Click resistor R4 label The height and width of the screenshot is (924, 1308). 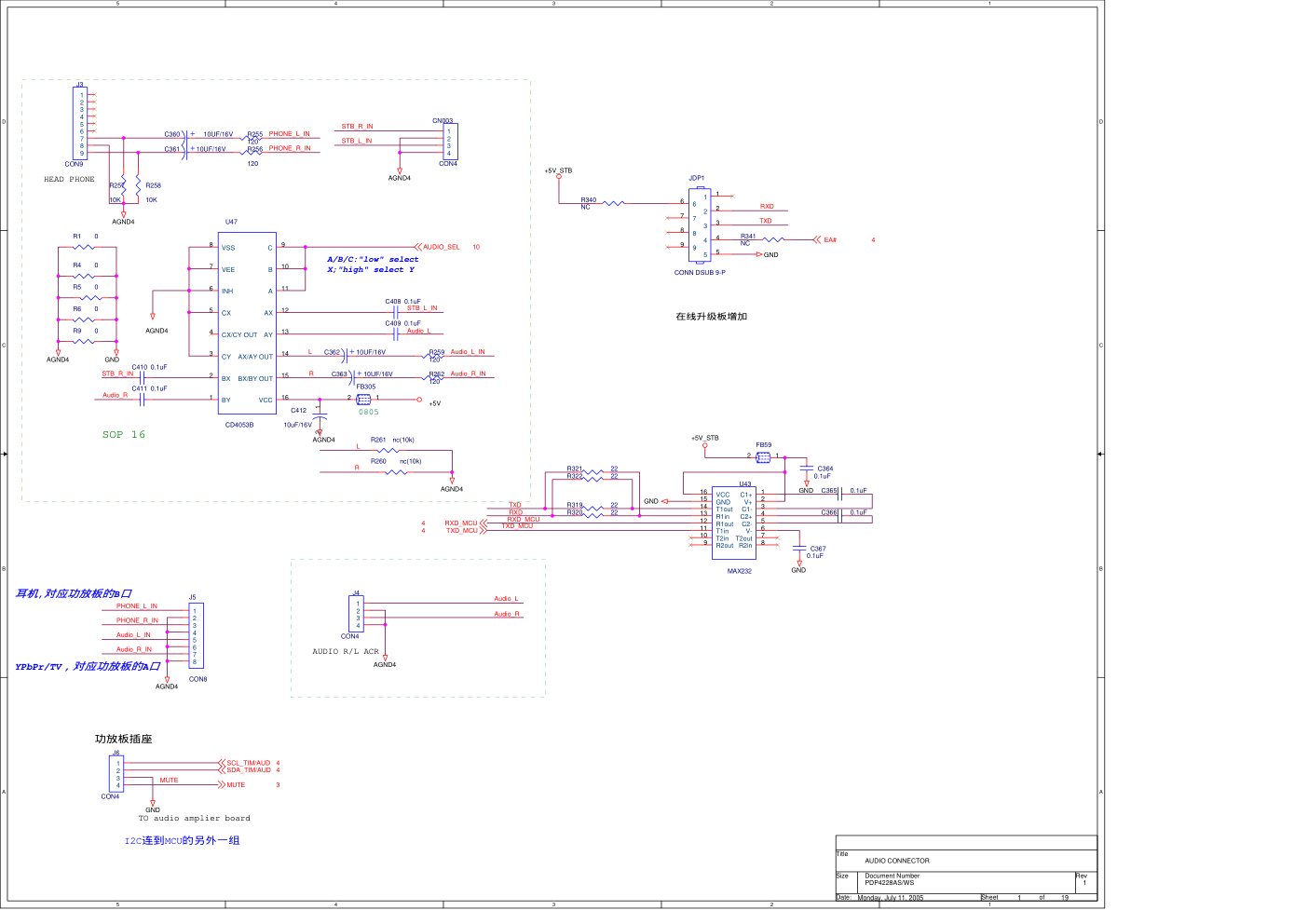[77, 265]
